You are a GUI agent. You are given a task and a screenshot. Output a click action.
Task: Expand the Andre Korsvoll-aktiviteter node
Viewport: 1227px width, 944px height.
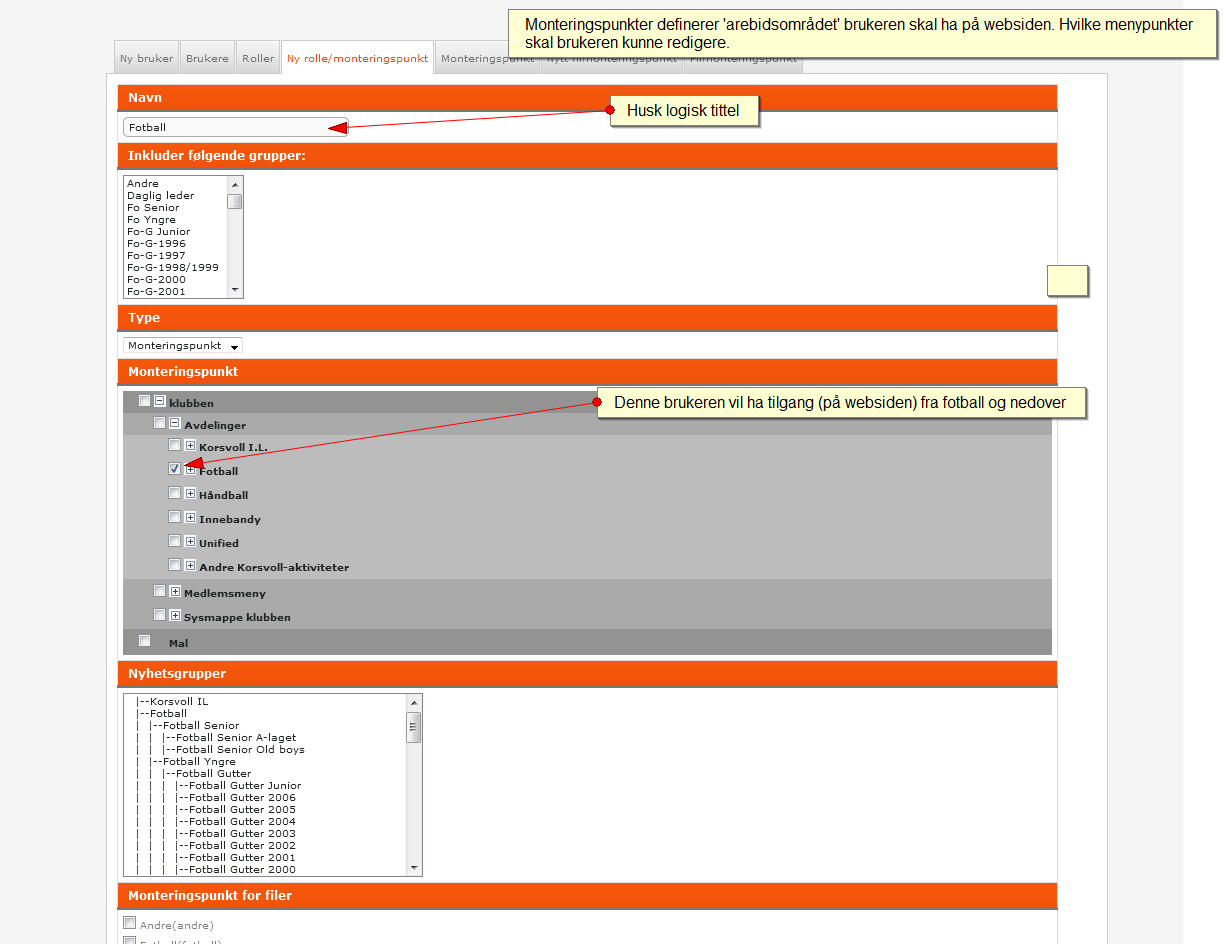point(190,565)
